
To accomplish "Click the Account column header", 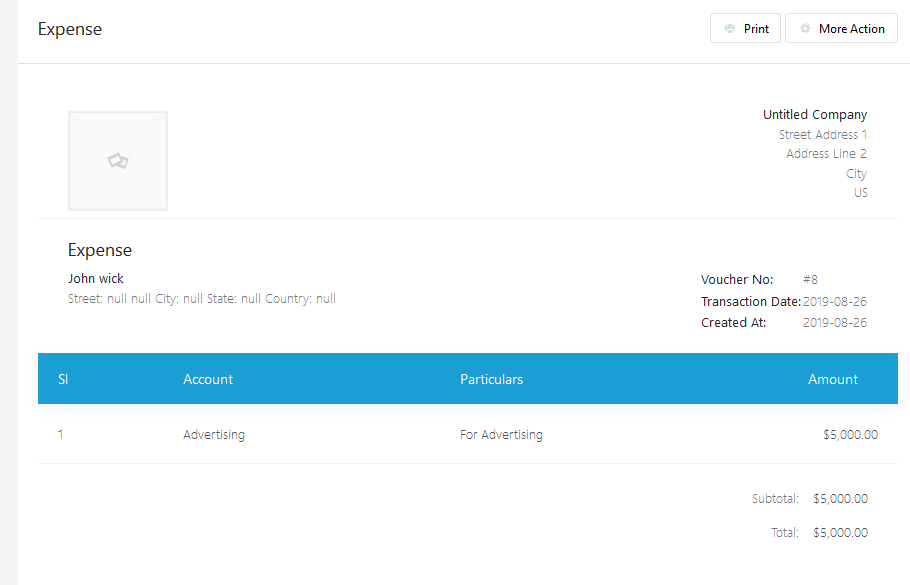I will 208,379.
